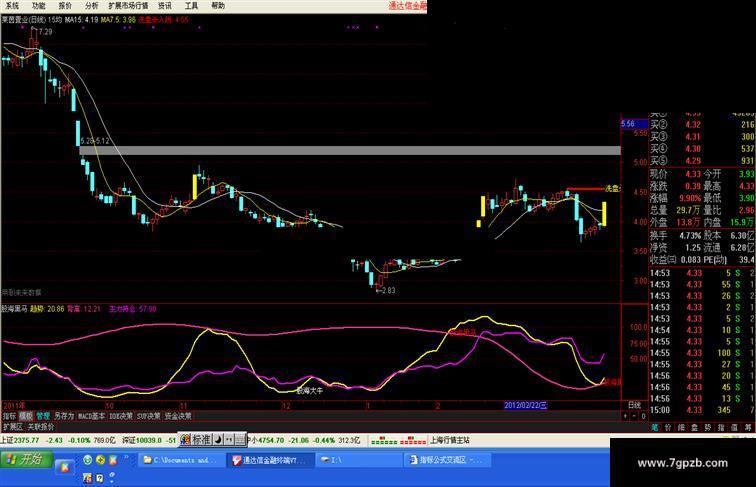Open the 扩展市场行情 menu
This screenshot has width=756, height=487.
(x=128, y=6)
